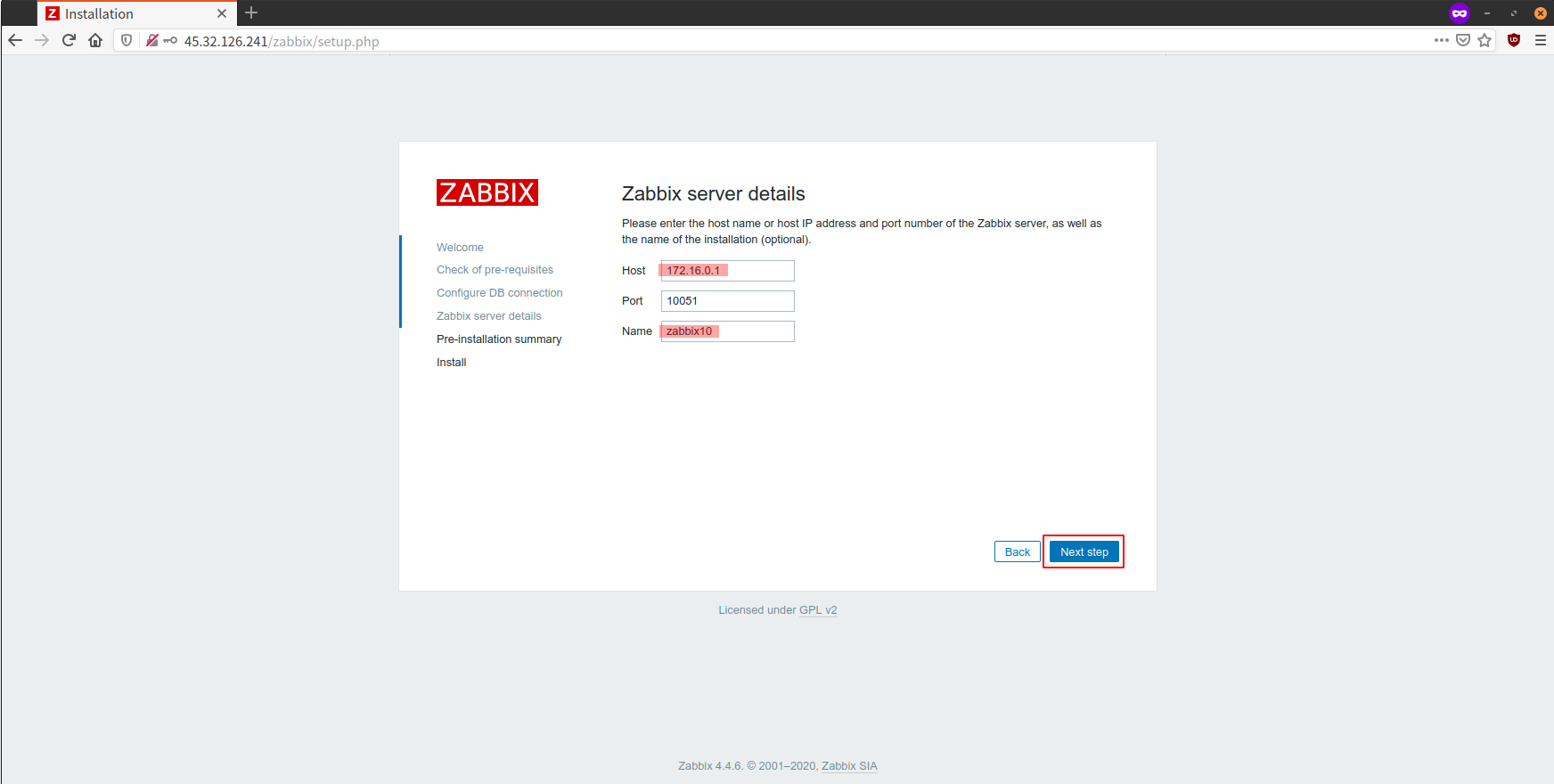Image resolution: width=1554 pixels, height=784 pixels.
Task: Save page to Pocket
Action: pyautogui.click(x=1463, y=40)
